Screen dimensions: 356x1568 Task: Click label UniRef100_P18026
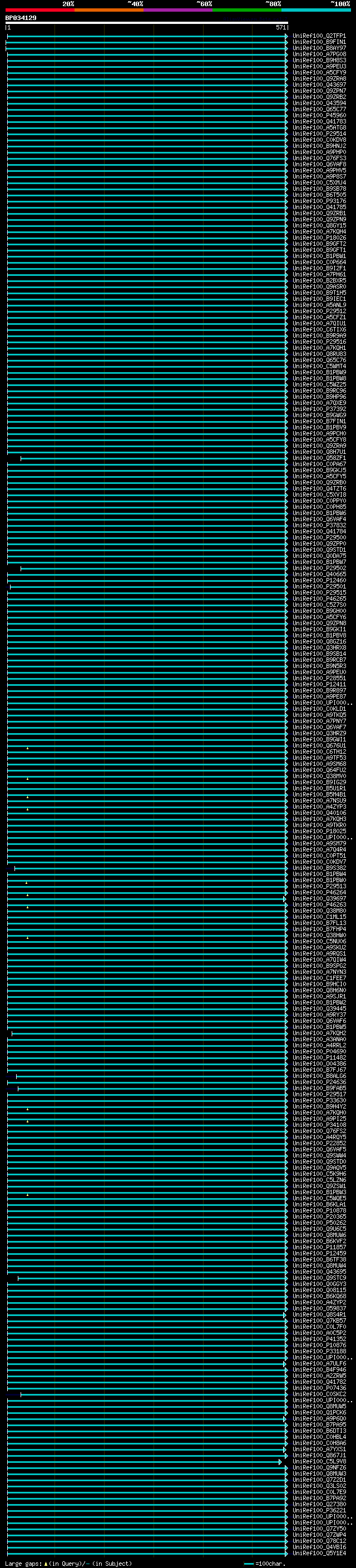click(x=319, y=238)
